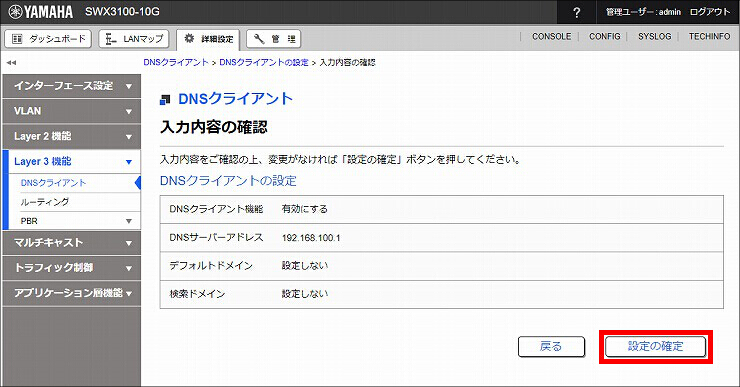Click the DNSクライアント機能 label

216,209
